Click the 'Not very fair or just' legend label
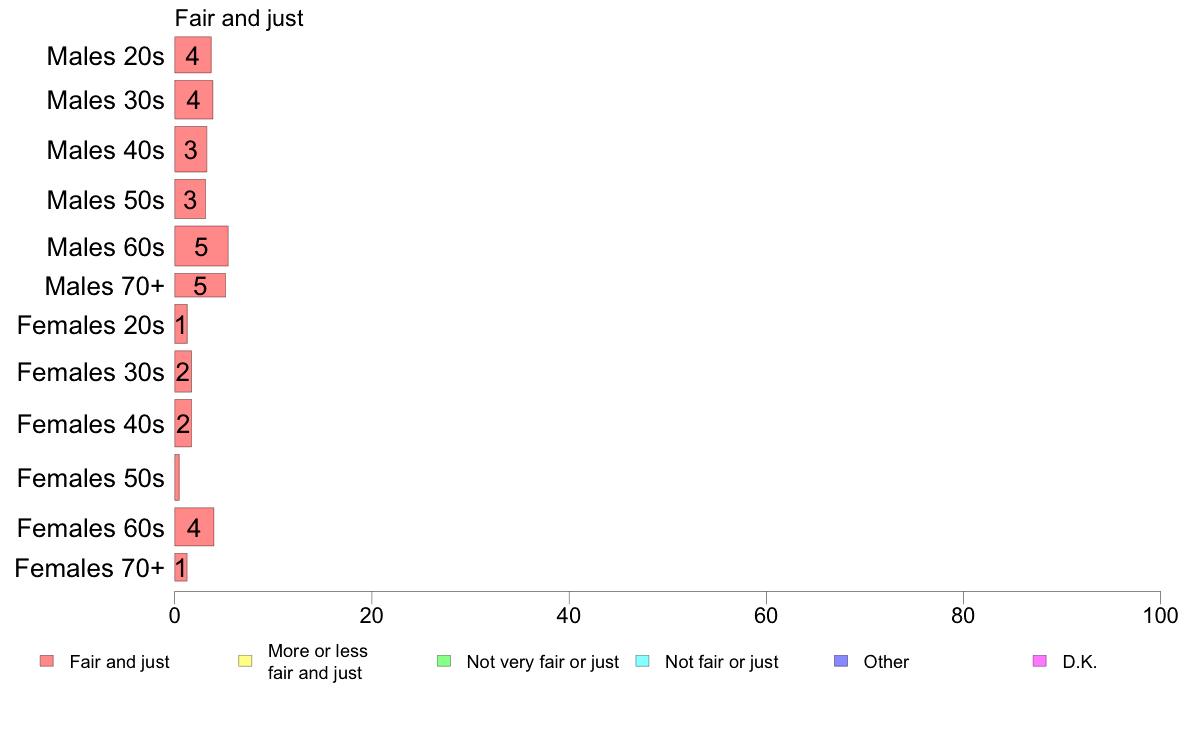Image resolution: width=1188 pixels, height=736 pixels. click(542, 662)
